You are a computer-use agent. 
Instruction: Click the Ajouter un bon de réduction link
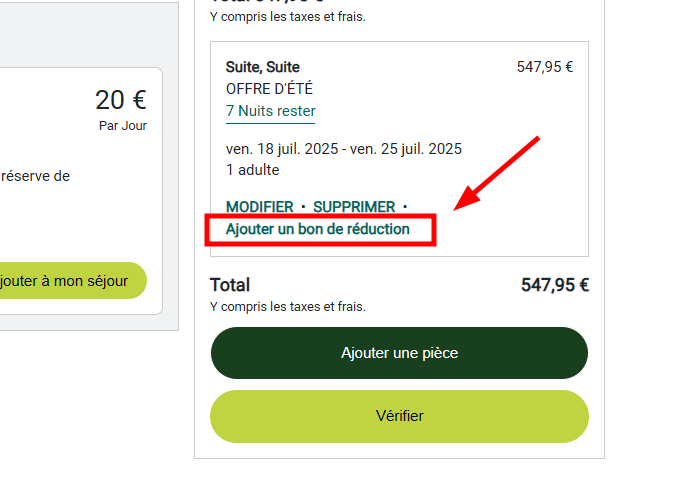point(318,229)
